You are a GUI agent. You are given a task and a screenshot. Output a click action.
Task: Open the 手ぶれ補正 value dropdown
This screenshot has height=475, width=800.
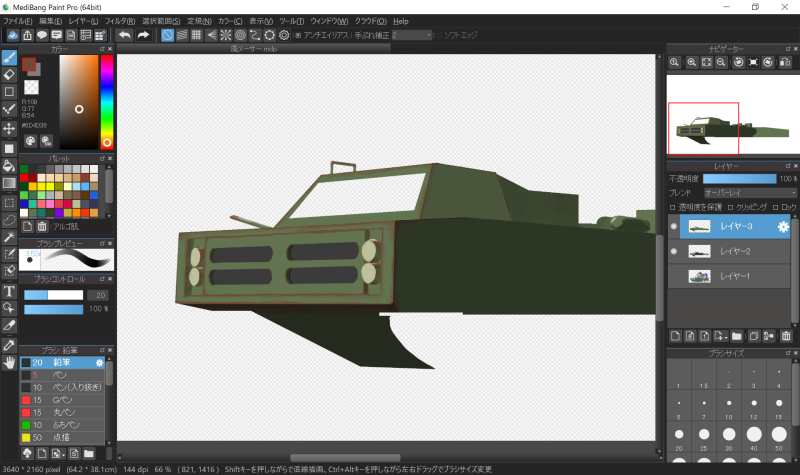click(x=412, y=35)
